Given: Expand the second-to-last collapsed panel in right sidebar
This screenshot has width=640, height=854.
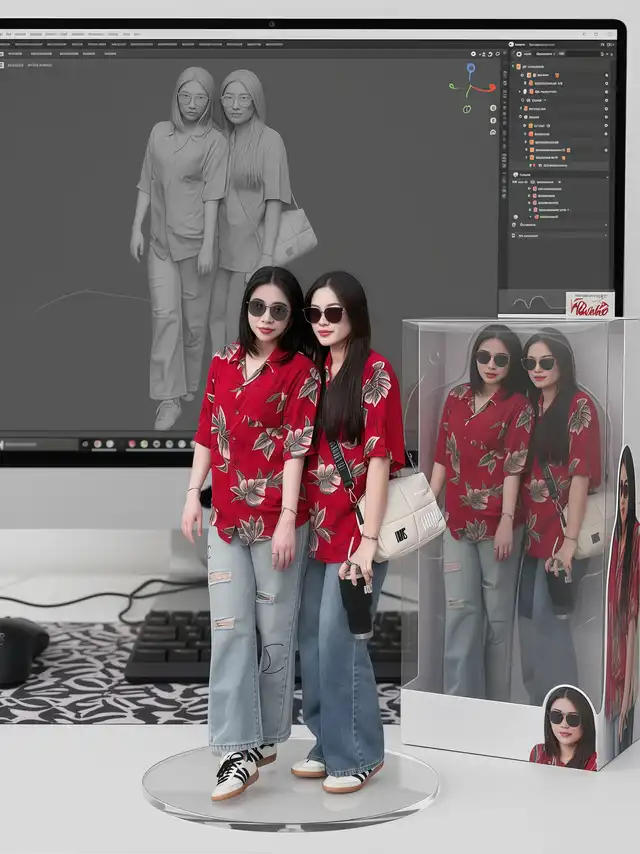Looking at the screenshot, I should point(516,225).
